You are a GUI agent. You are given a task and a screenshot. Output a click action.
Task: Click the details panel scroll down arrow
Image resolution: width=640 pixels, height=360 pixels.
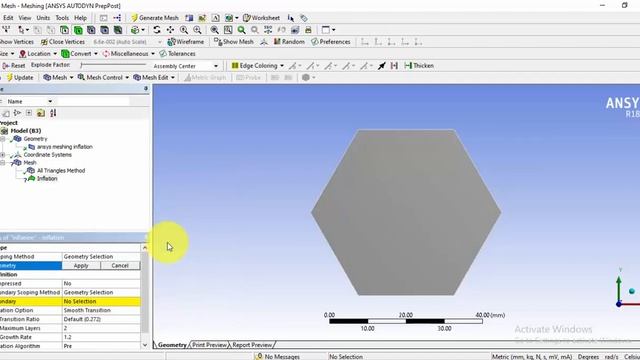(144, 345)
